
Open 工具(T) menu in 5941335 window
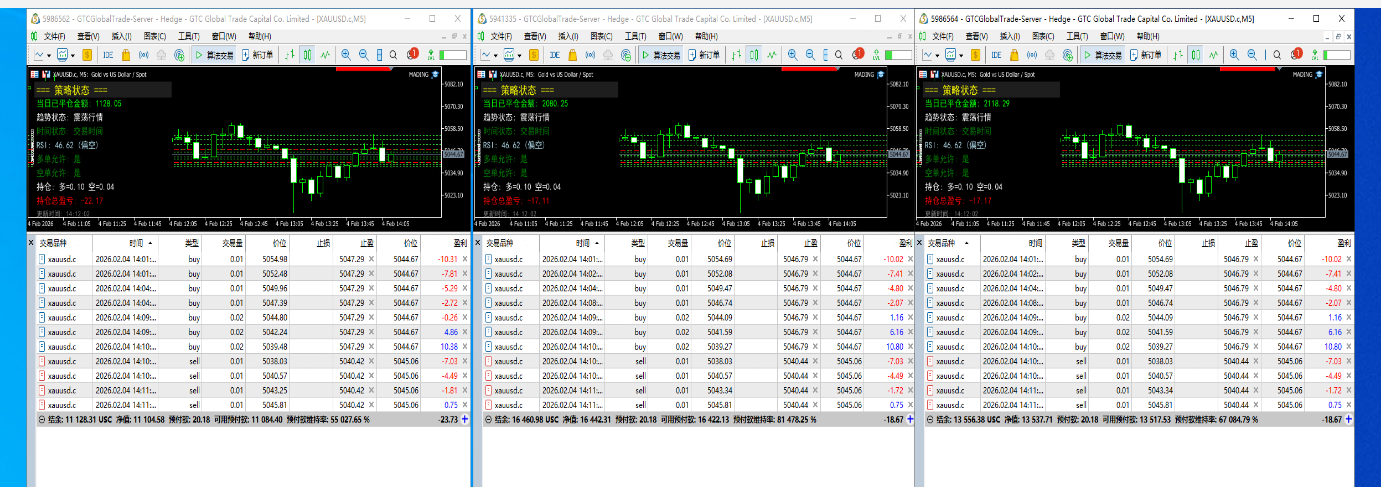[x=635, y=36]
